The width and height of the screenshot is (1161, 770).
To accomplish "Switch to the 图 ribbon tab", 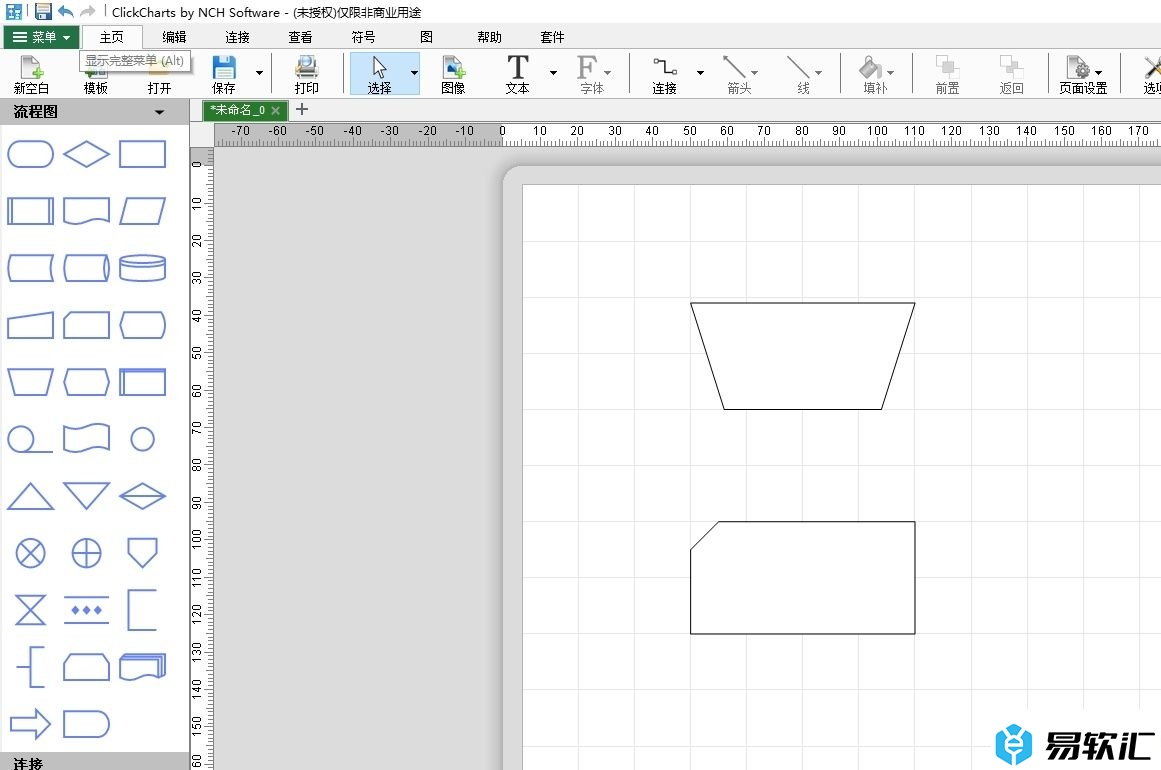I will [426, 37].
